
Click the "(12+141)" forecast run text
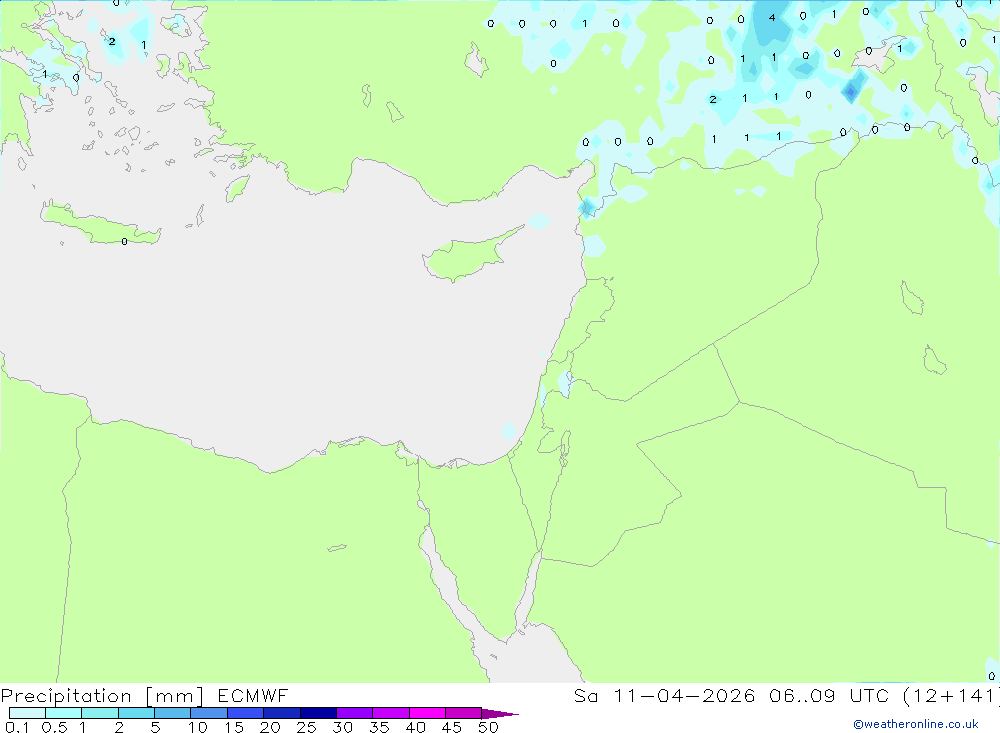[x=952, y=695]
